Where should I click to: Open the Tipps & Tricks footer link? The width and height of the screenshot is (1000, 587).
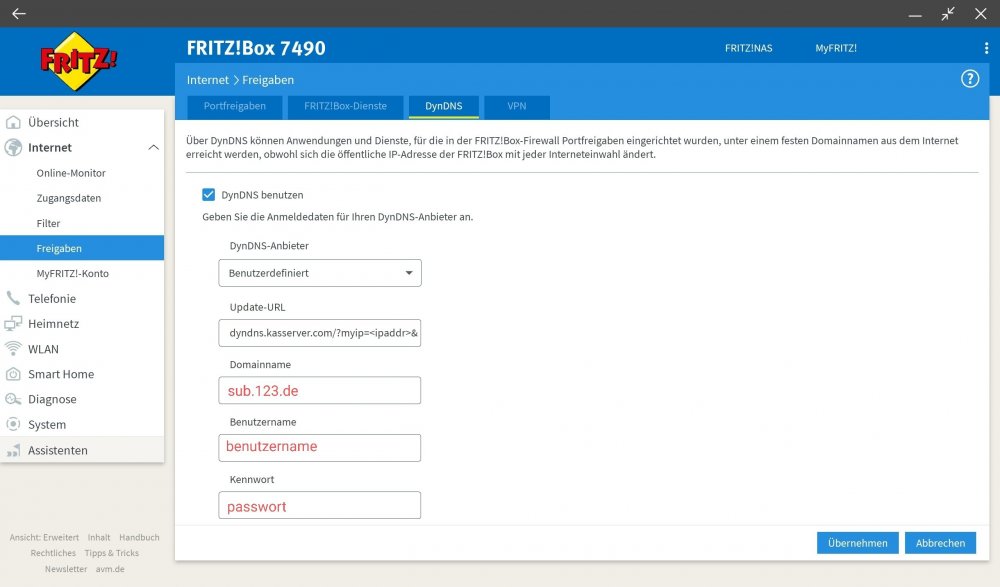pos(112,553)
